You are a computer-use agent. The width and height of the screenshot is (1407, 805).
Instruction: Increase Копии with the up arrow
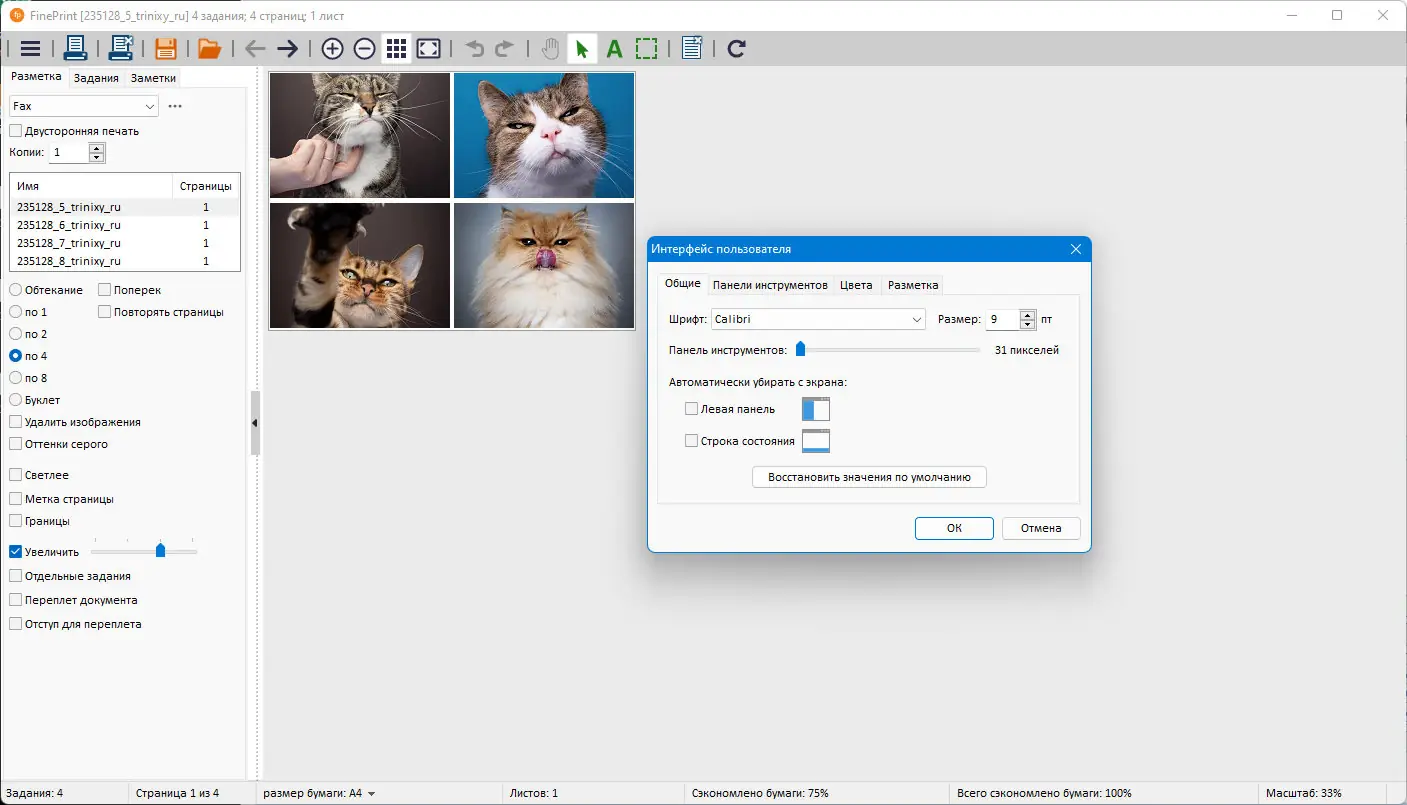tap(96, 148)
